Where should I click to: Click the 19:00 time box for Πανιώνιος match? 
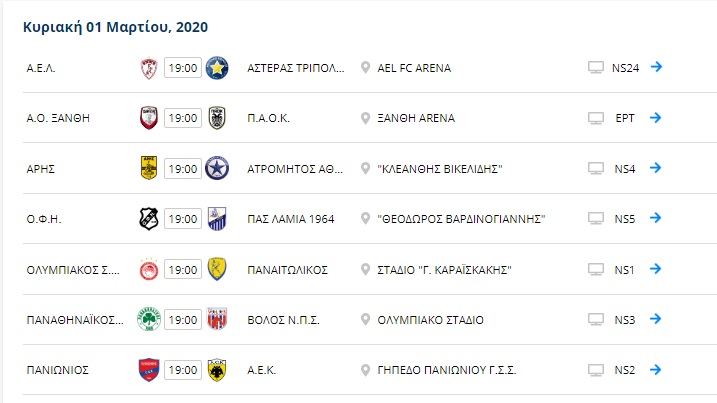coord(183,370)
